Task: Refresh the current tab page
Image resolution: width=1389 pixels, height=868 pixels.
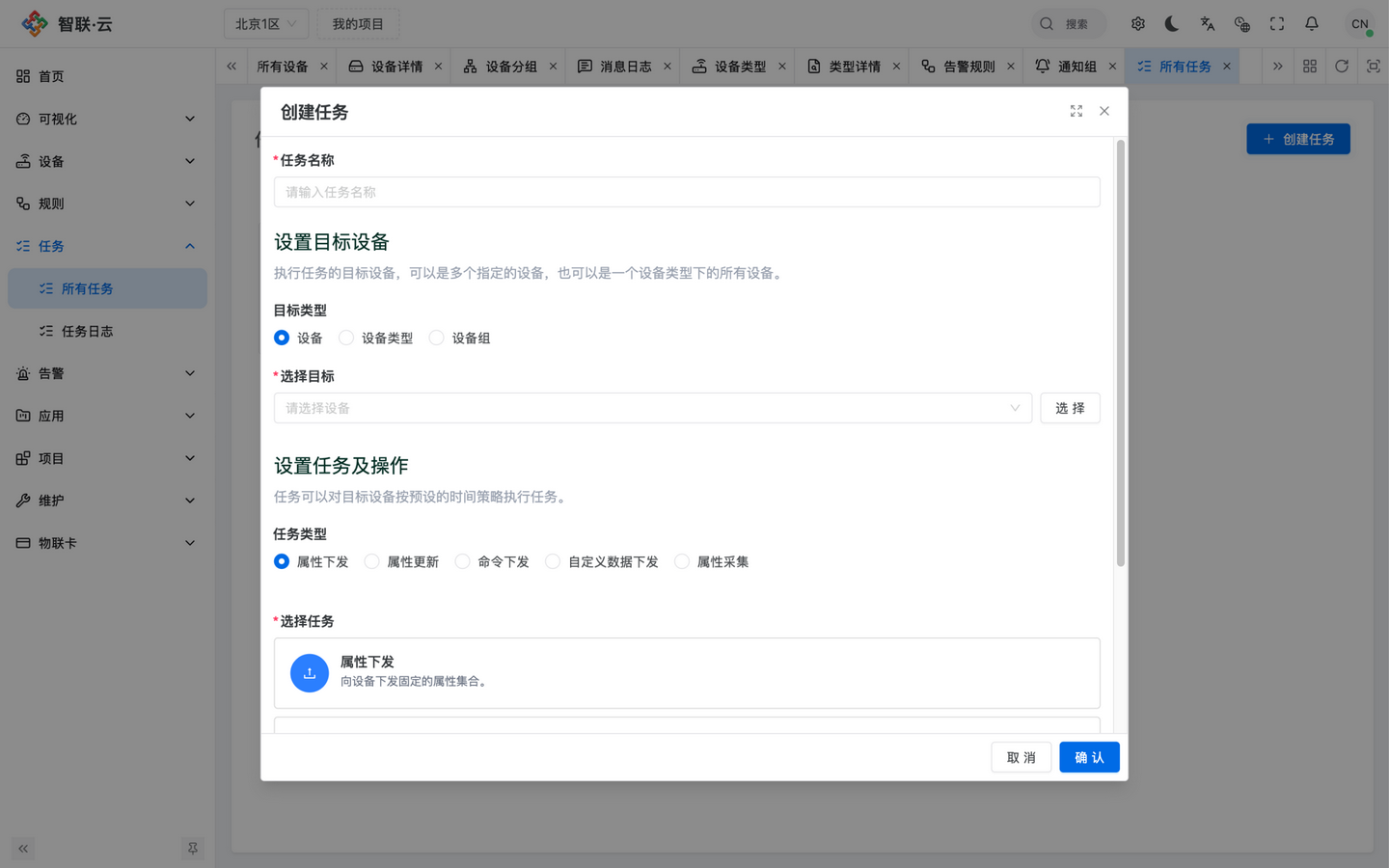Action: tap(1342, 67)
